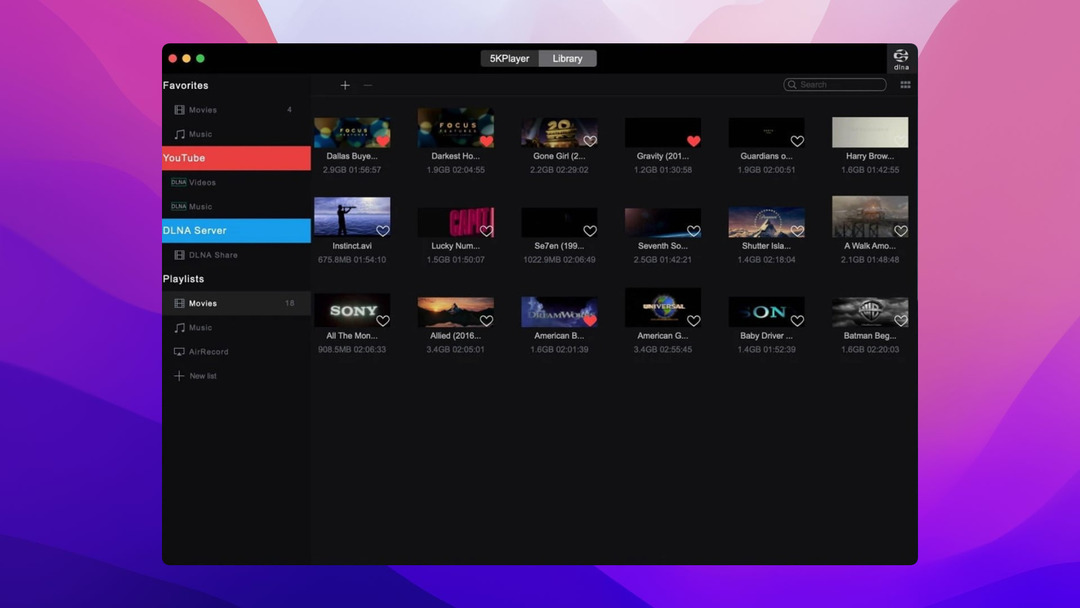Favorite Guardians movie with heart icon
The image size is (1080, 608).
797,141
